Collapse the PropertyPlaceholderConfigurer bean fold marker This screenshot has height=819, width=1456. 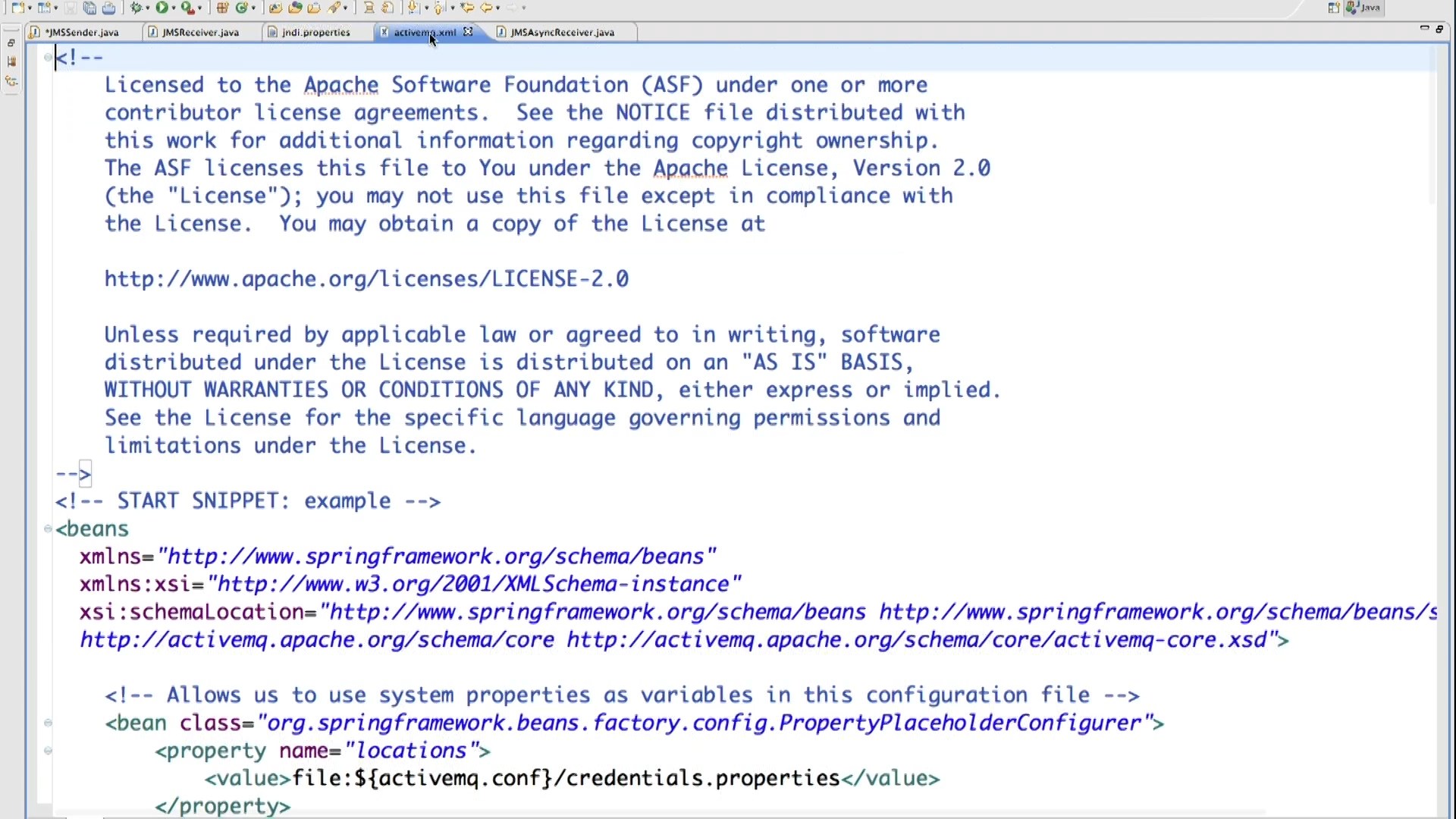48,723
